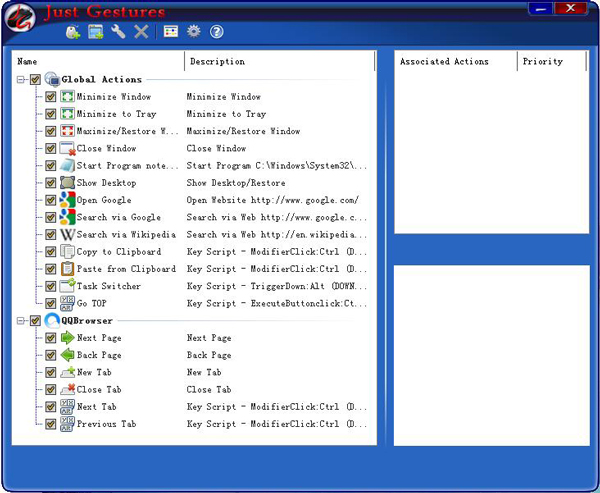Click the Close Tab row icon
600x493 pixels.
coord(67,389)
